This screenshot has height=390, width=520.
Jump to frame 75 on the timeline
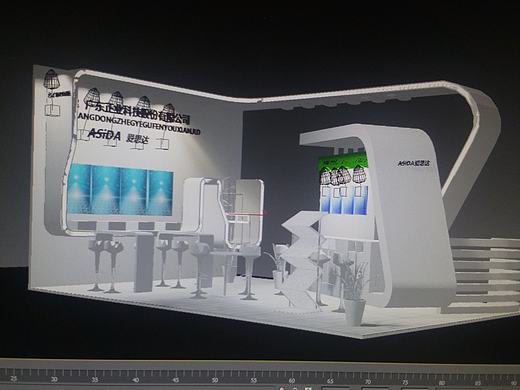[405, 382]
